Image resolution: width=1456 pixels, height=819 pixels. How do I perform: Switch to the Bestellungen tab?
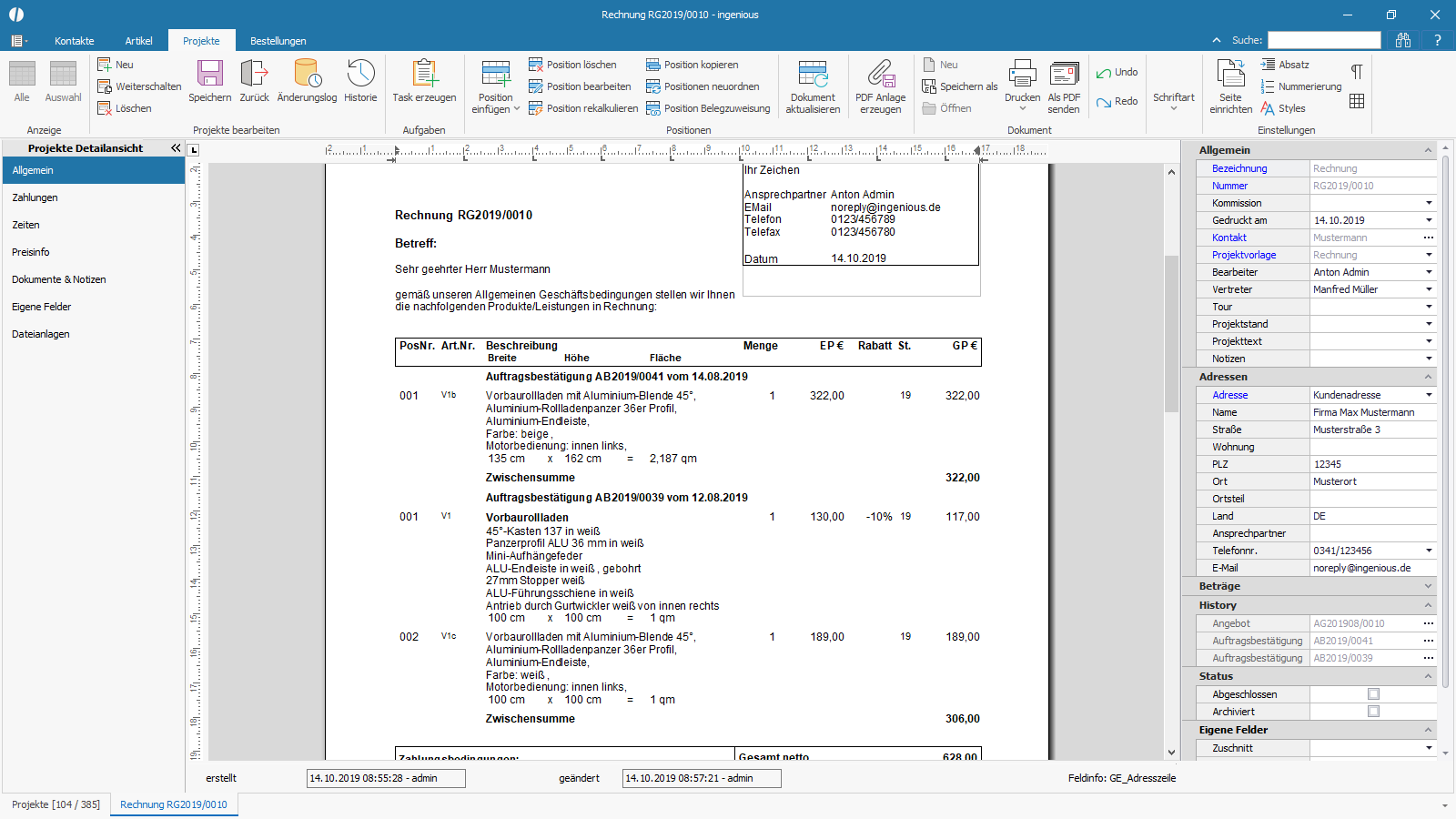(278, 41)
